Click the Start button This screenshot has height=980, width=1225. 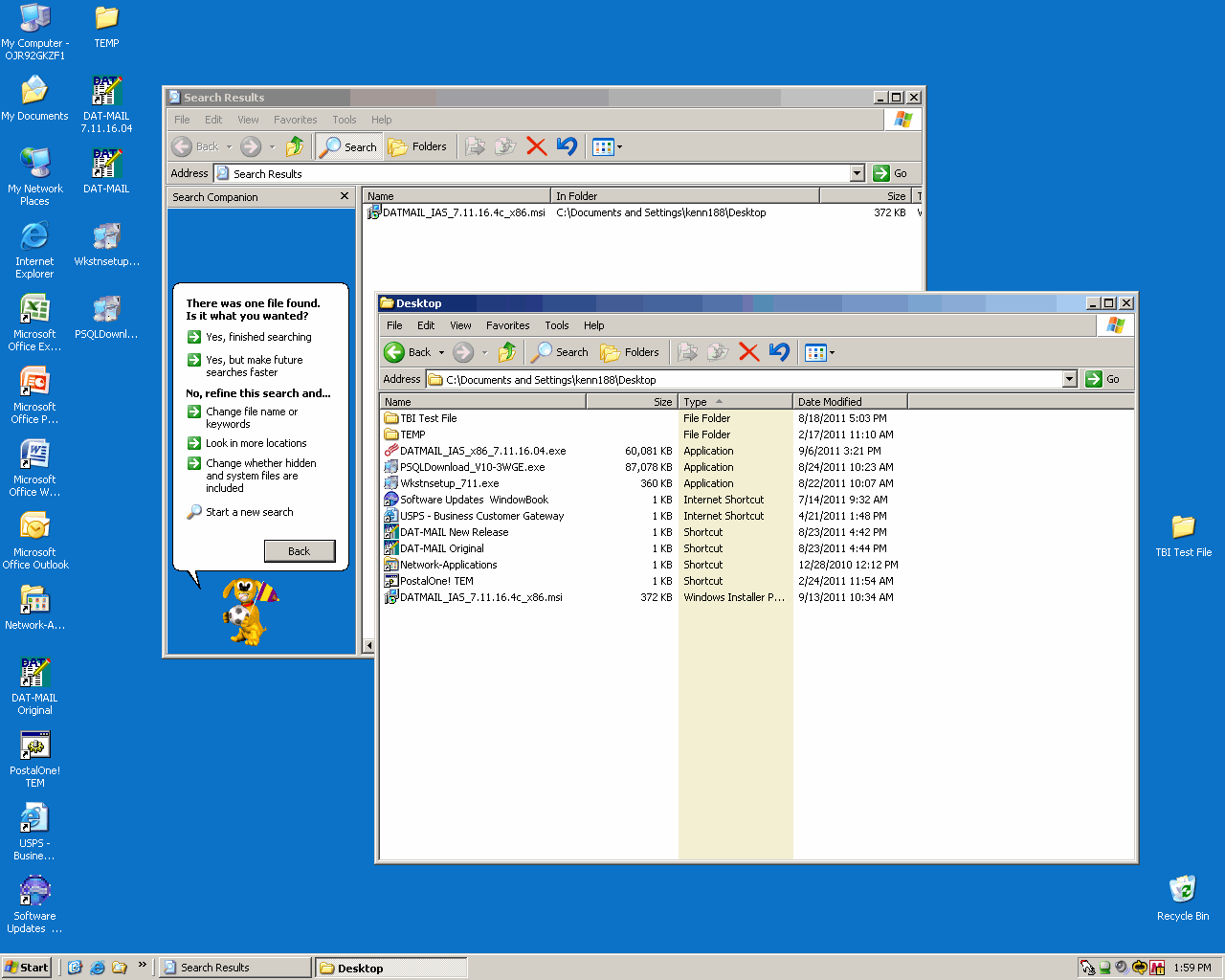pyautogui.click(x=26, y=968)
